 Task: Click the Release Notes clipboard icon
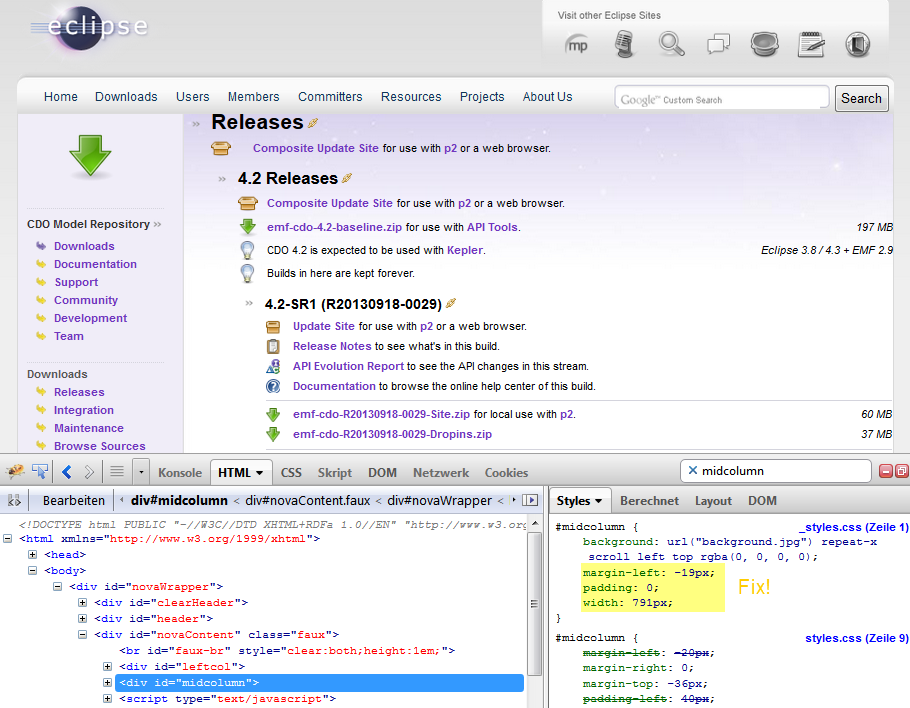point(273,346)
